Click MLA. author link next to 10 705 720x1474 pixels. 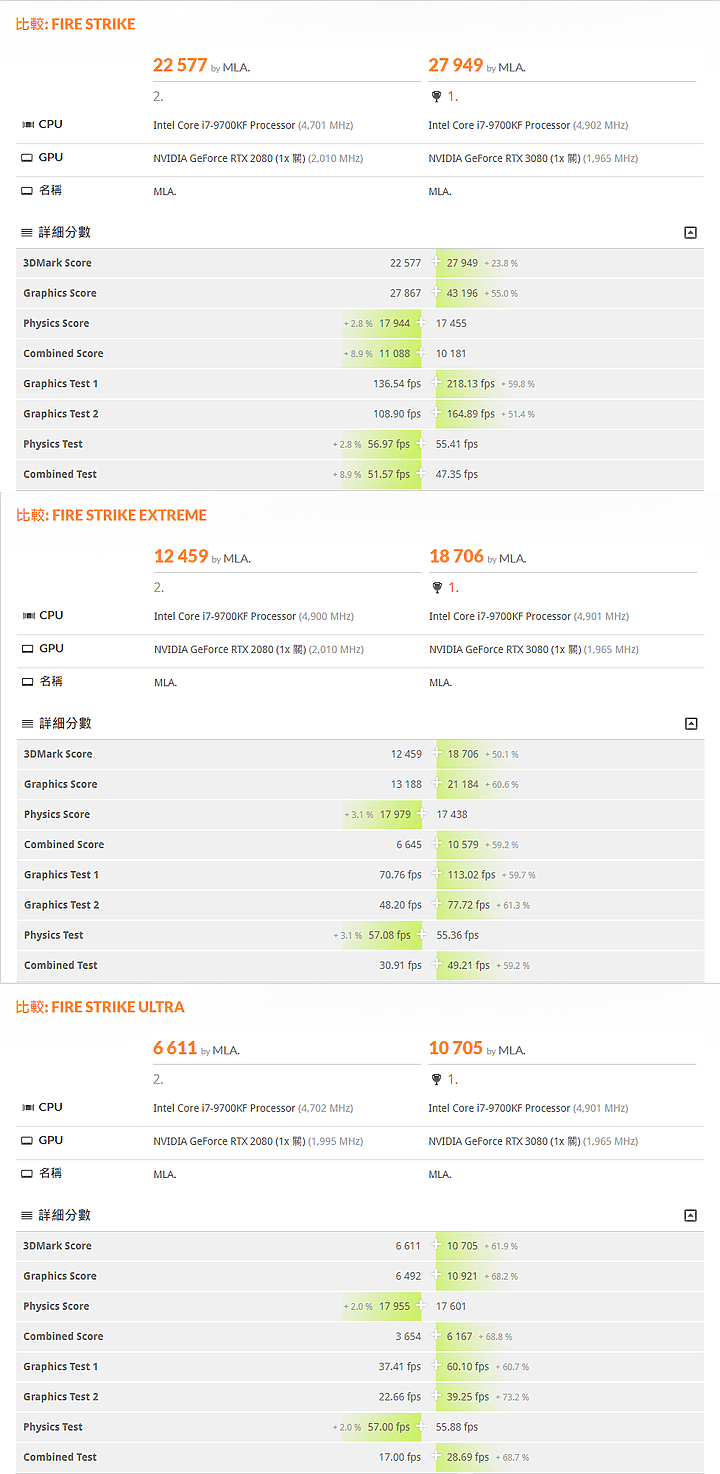point(512,1051)
